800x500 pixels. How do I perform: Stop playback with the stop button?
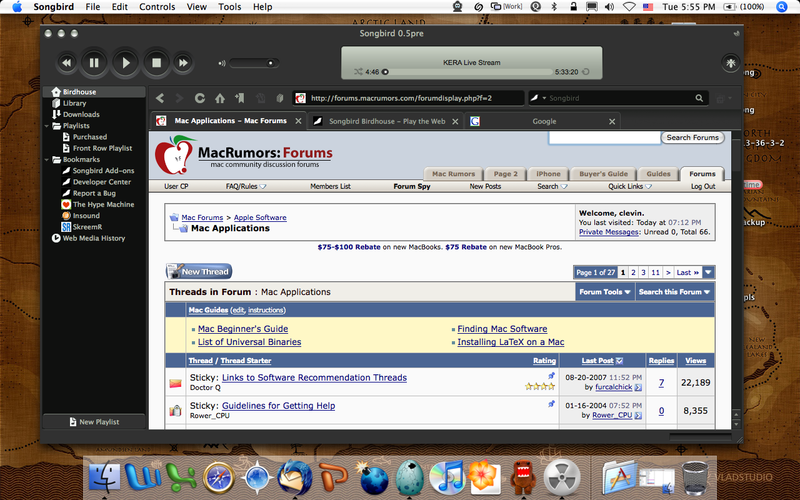coord(156,63)
